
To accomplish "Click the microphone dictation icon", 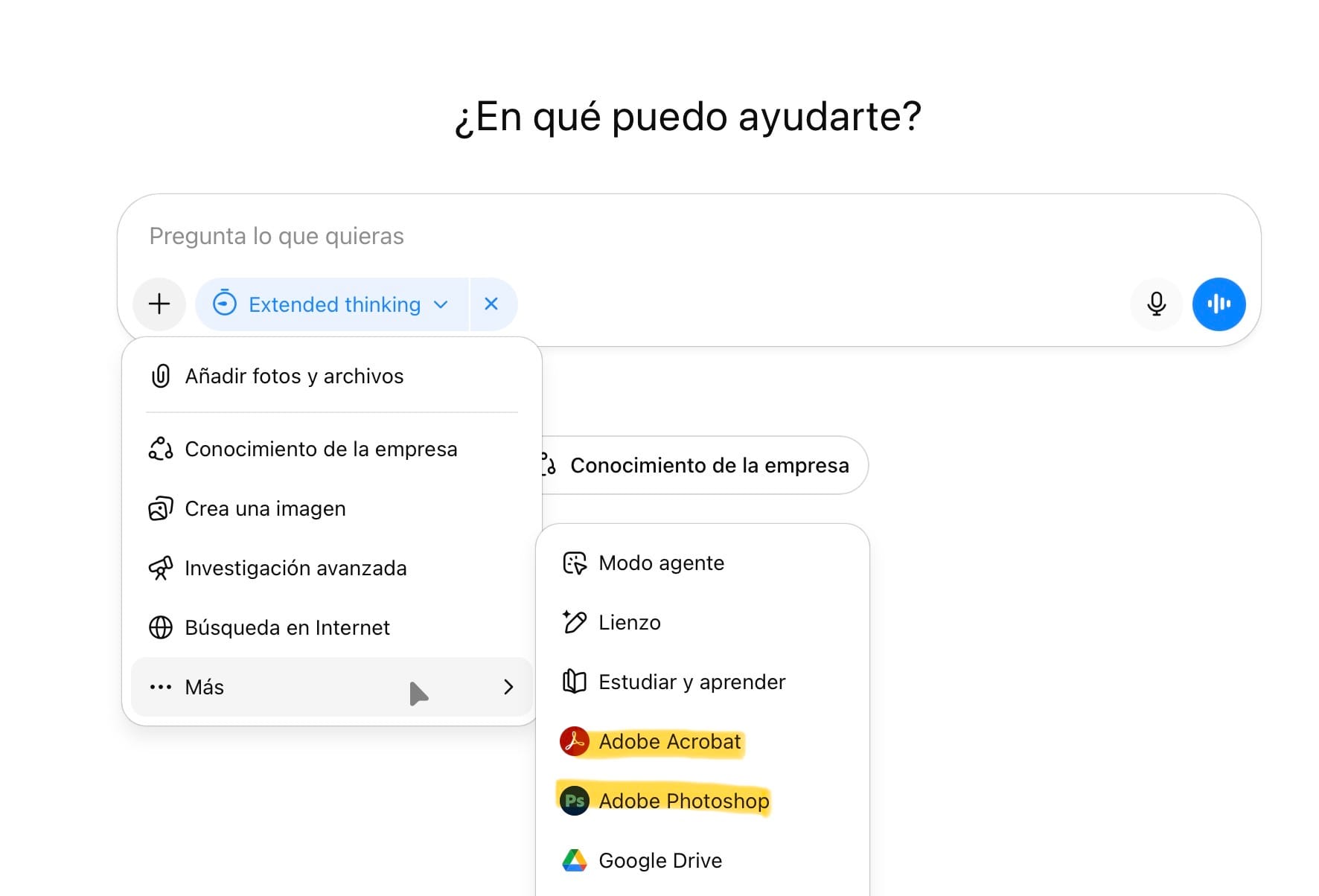I will coord(1156,304).
